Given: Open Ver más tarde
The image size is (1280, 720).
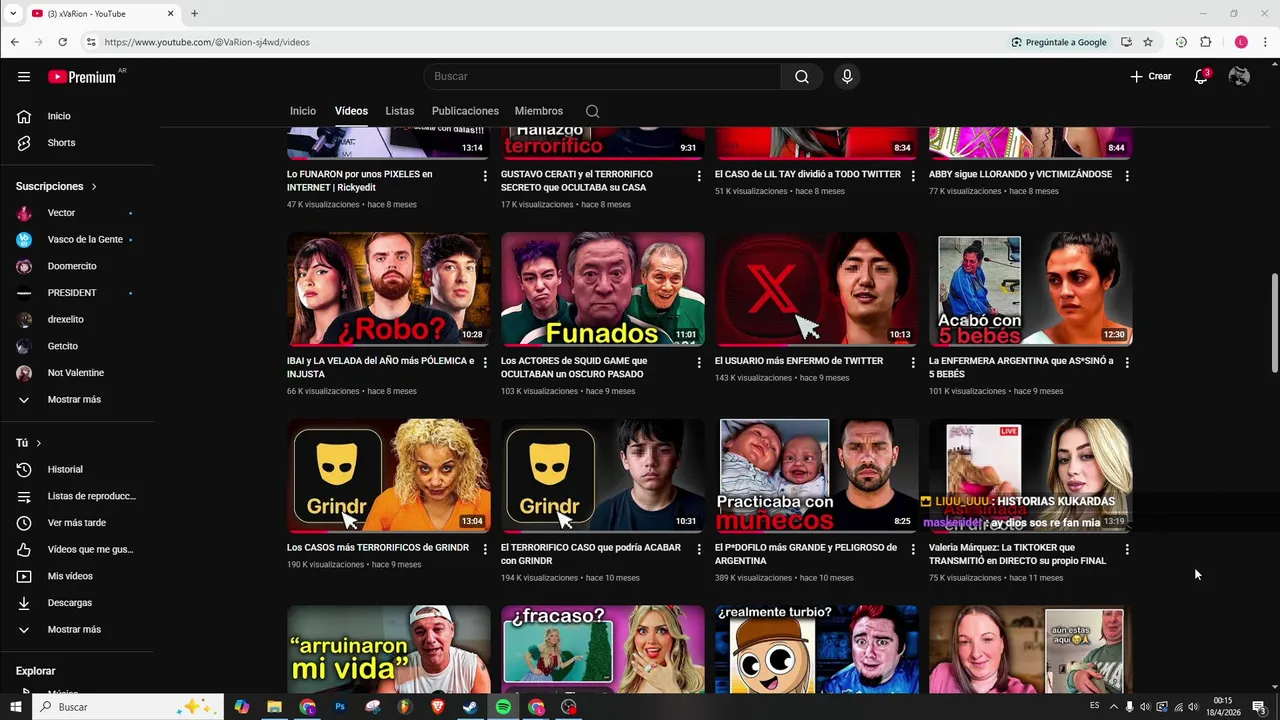Looking at the screenshot, I should point(76,523).
